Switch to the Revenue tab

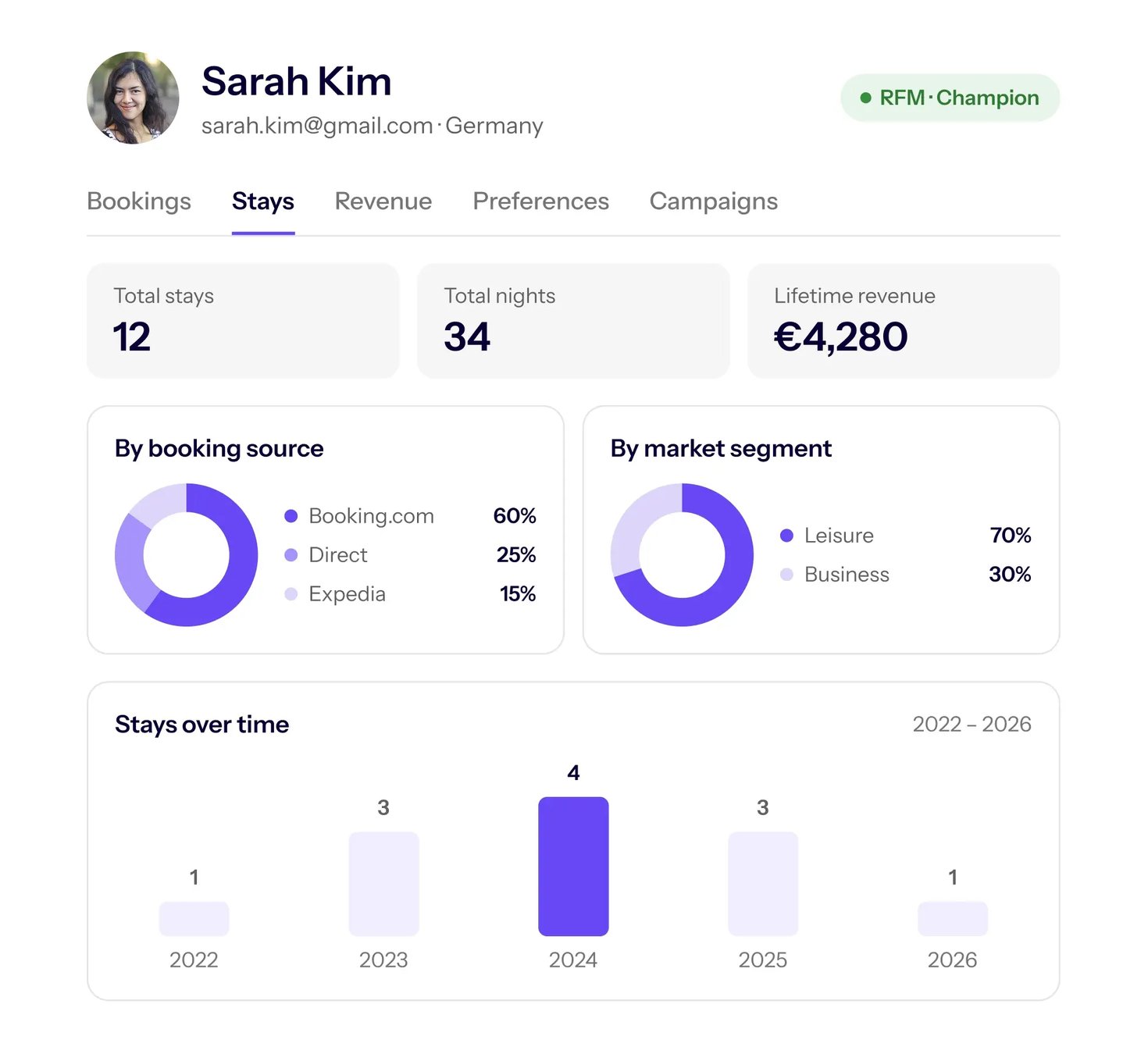(x=383, y=201)
